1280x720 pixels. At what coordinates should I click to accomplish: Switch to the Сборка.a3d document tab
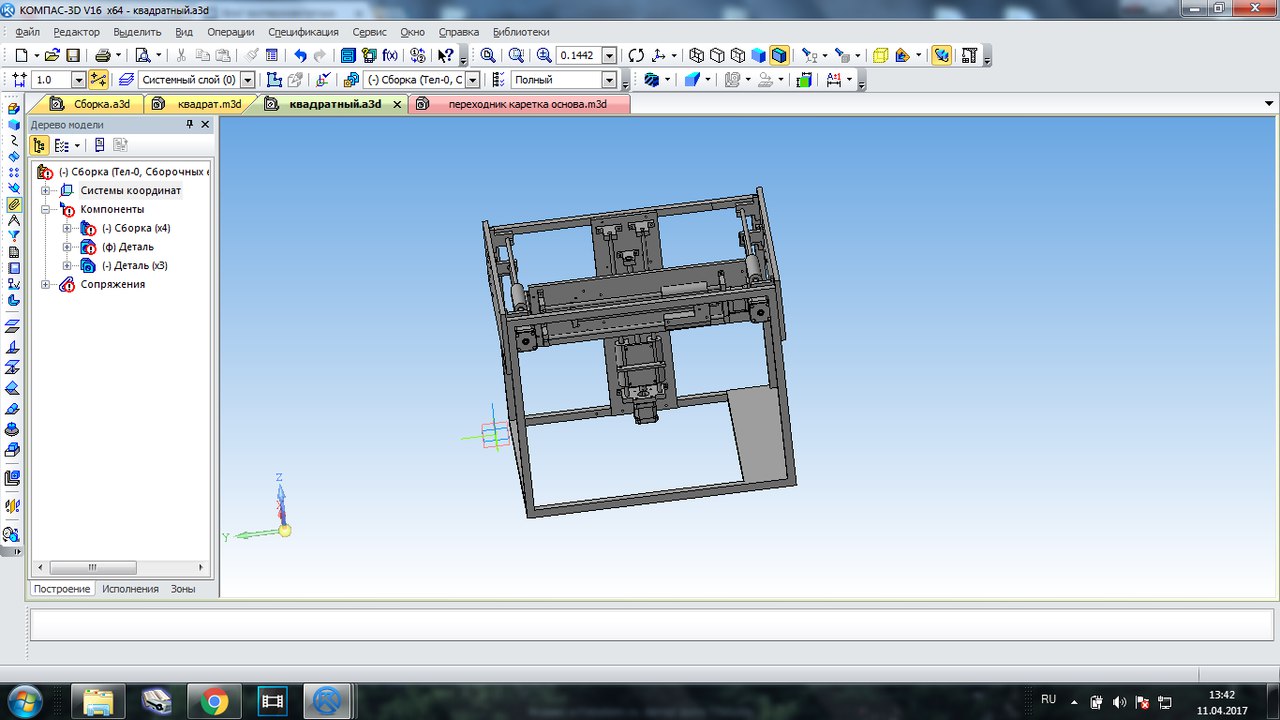click(x=101, y=104)
